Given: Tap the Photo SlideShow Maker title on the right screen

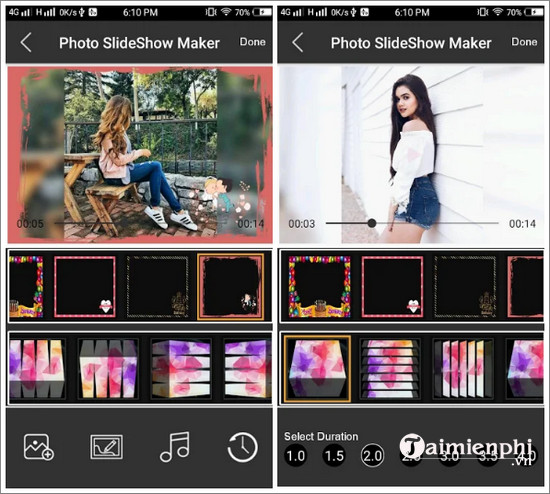Looking at the screenshot, I should [x=411, y=43].
